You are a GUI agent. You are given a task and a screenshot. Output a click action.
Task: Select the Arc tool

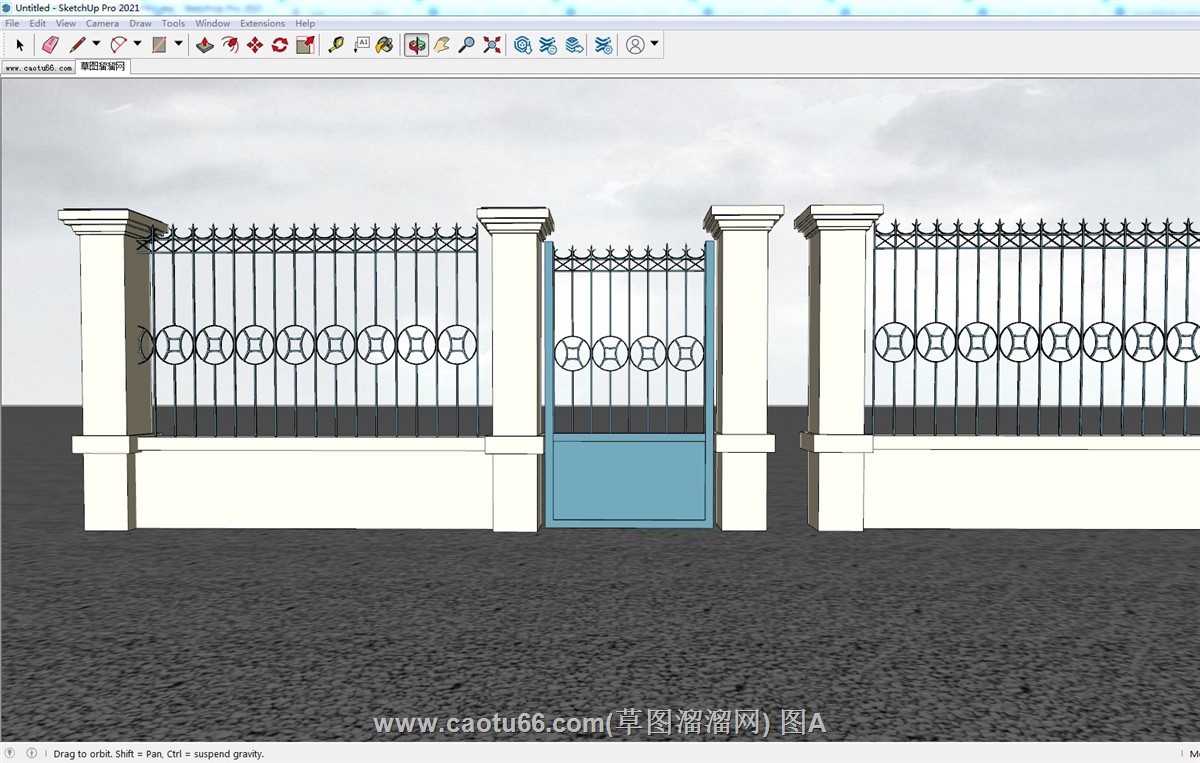click(118, 45)
